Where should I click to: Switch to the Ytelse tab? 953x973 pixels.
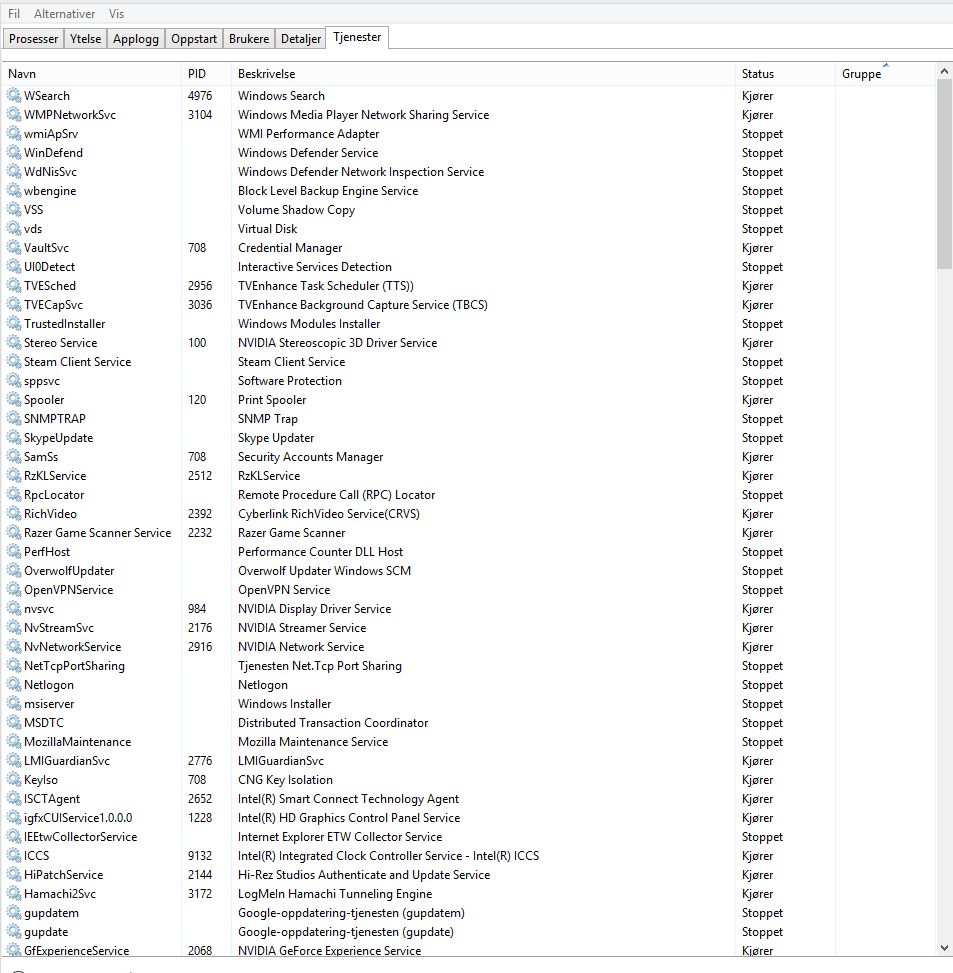click(x=86, y=38)
